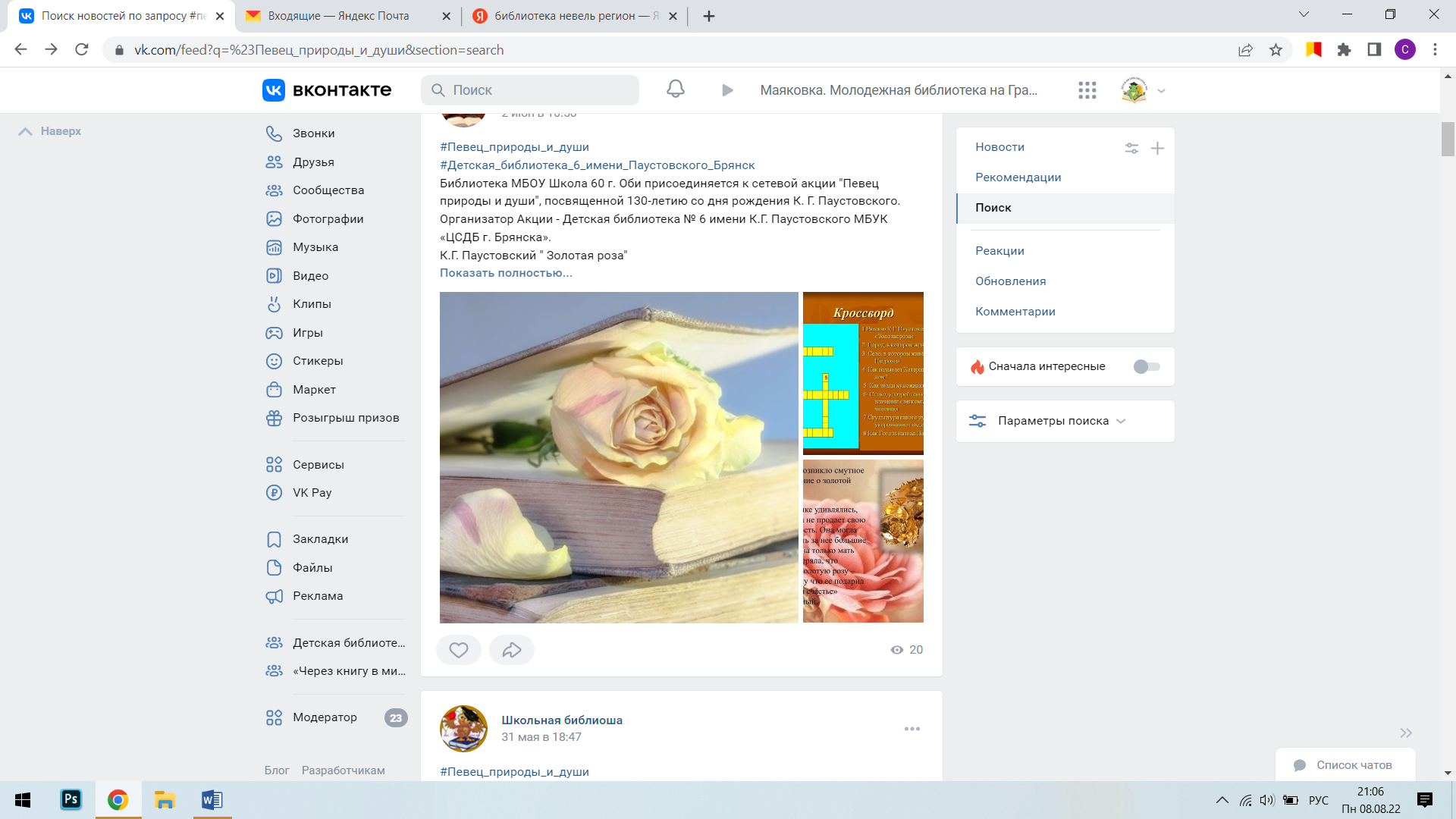1456x819 pixels.
Task: Click Показать полностью link
Action: (506, 273)
